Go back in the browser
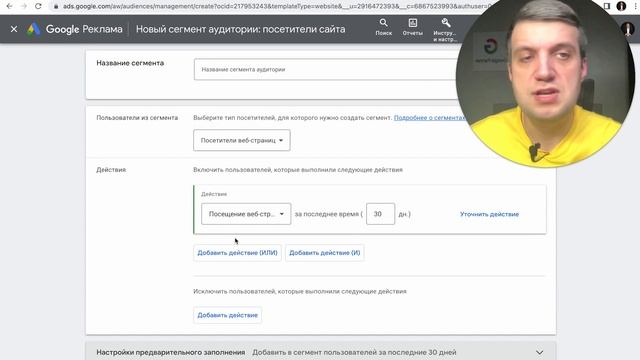The width and height of the screenshot is (640, 360). (9, 6)
